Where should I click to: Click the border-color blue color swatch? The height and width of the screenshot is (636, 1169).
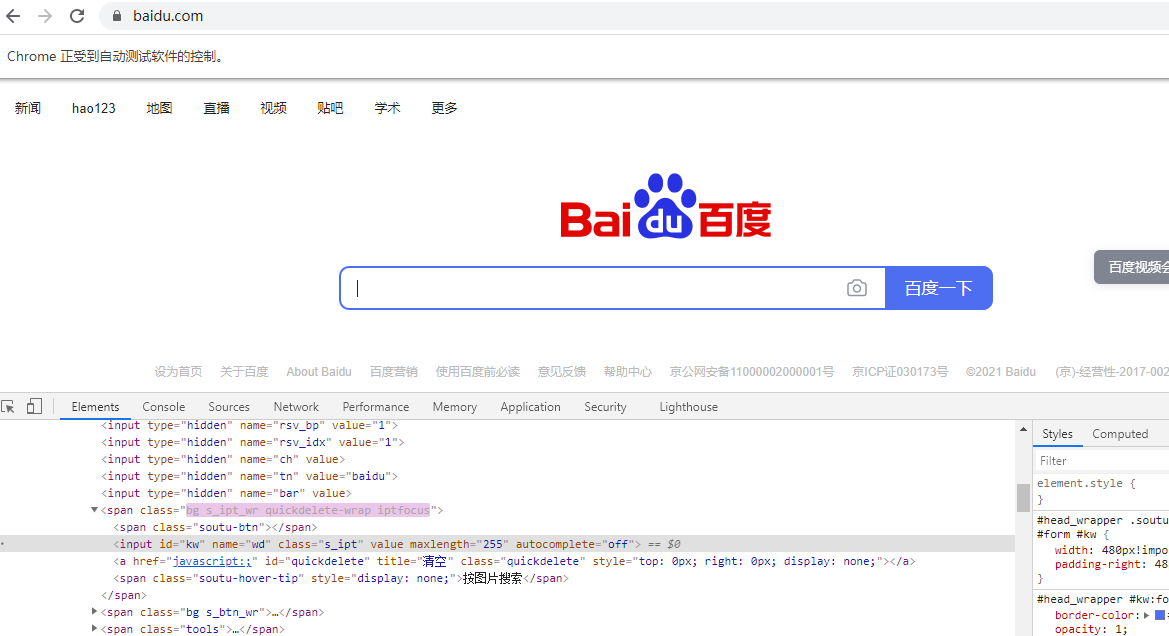tap(1159, 615)
